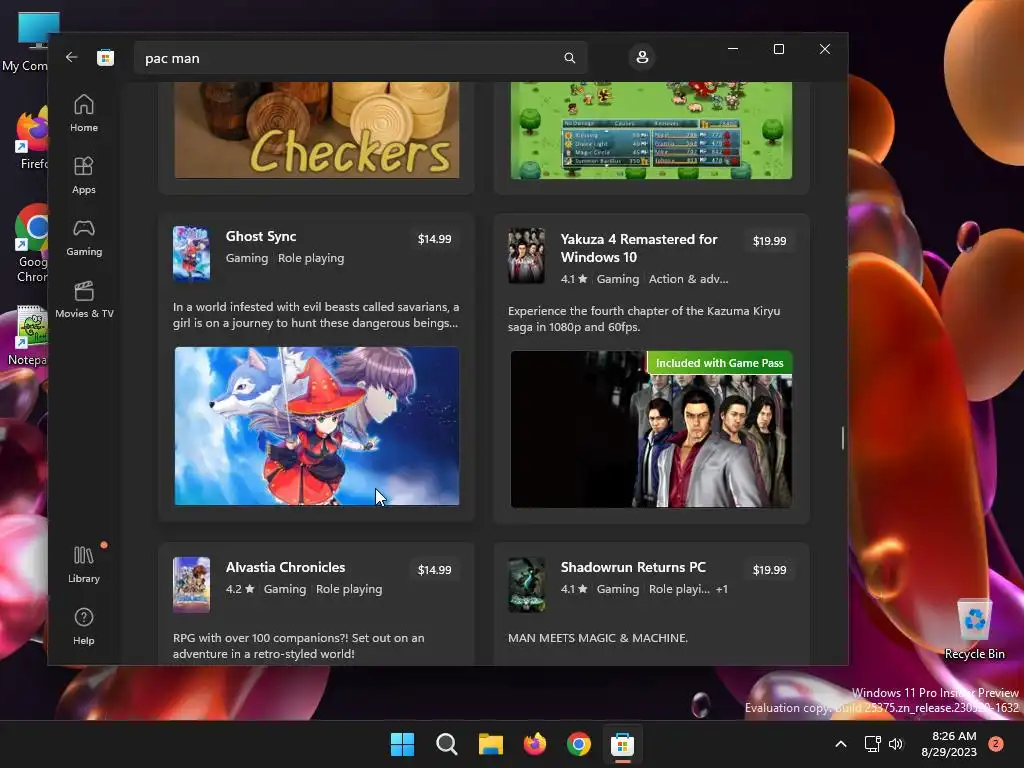The image size is (1024, 768).
Task: Click the Alvastia Chronicles 4.2 star rating
Action: pyautogui.click(x=240, y=589)
